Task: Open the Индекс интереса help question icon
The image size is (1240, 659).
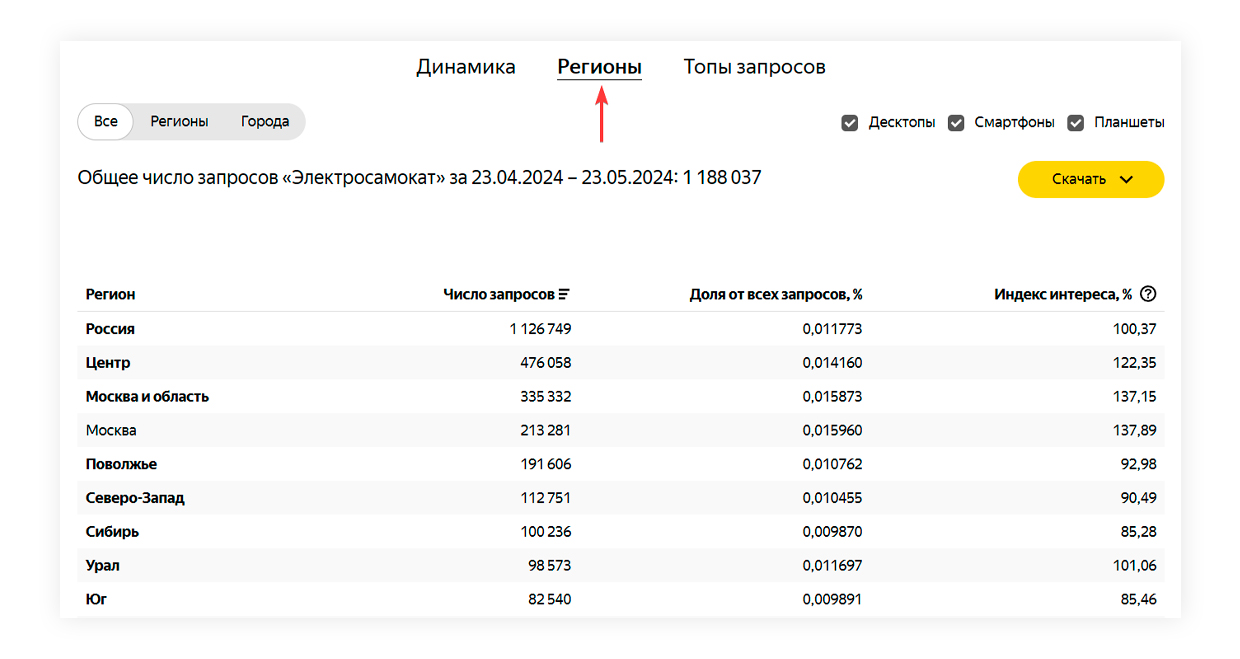Action: click(x=1148, y=294)
